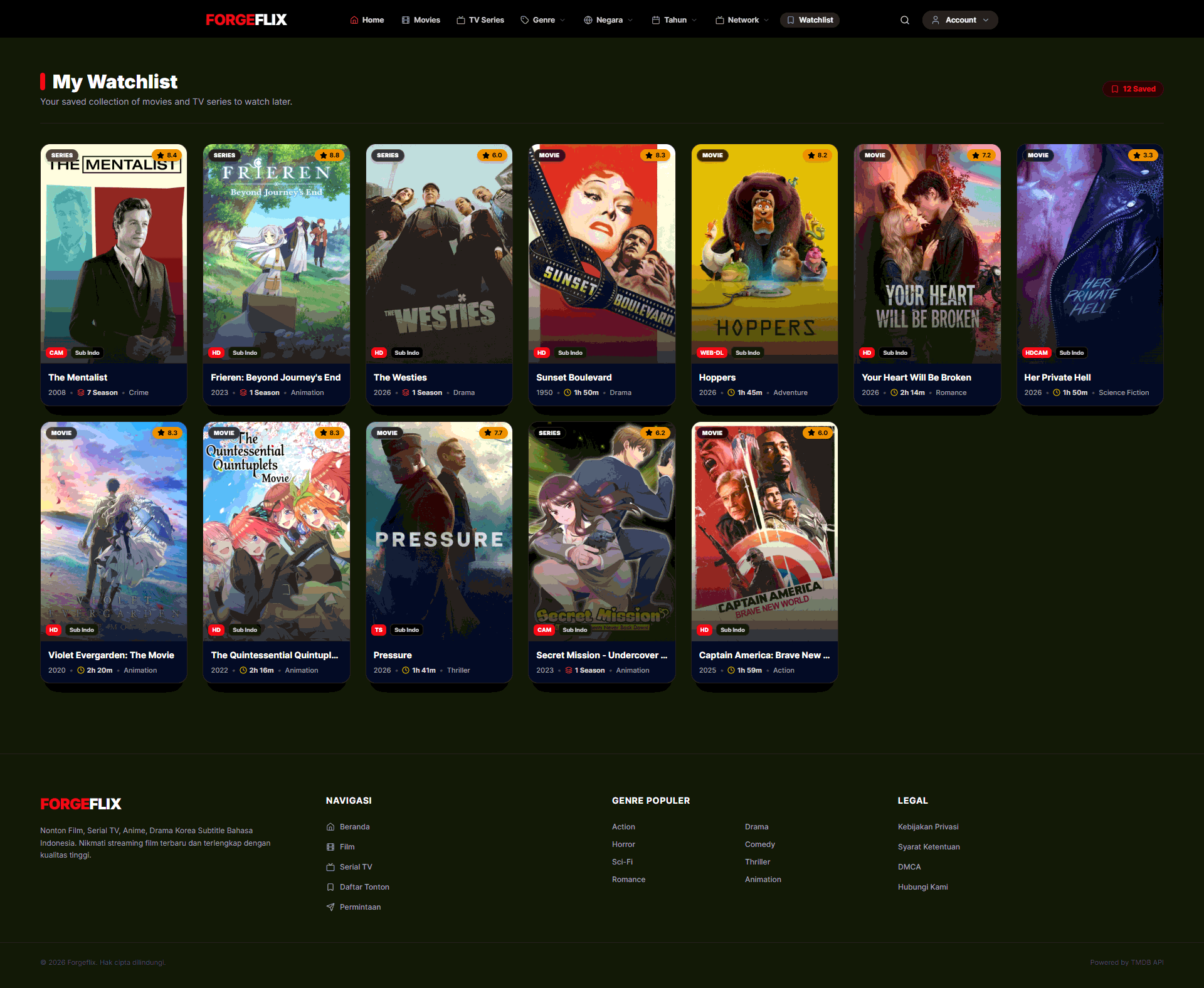Open Movies in the navbar
The height and width of the screenshot is (988, 1204).
tap(421, 20)
